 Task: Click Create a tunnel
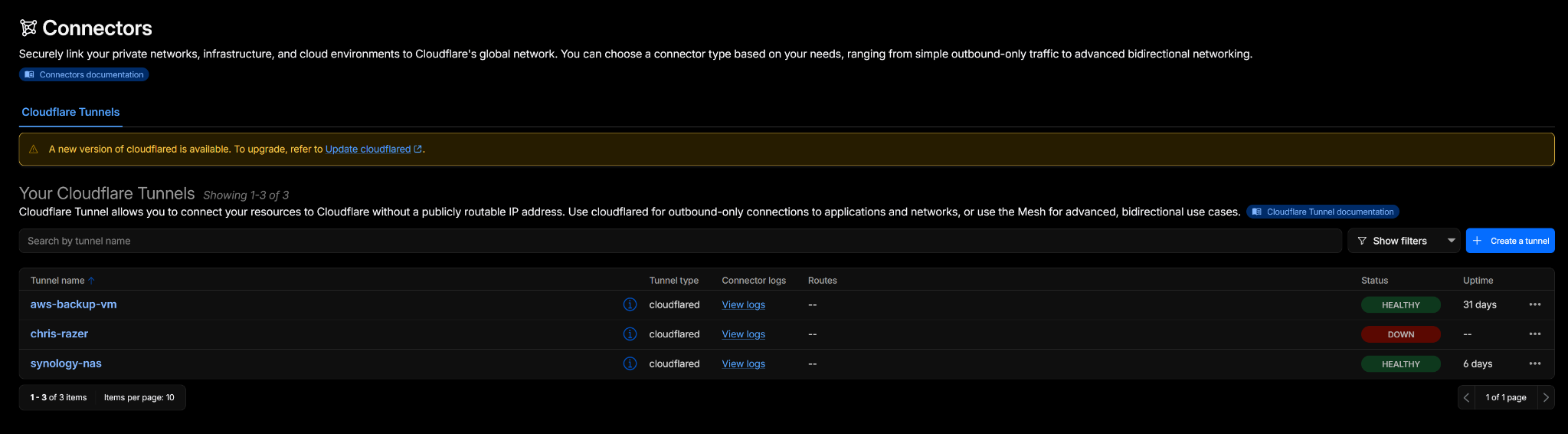(1510, 241)
